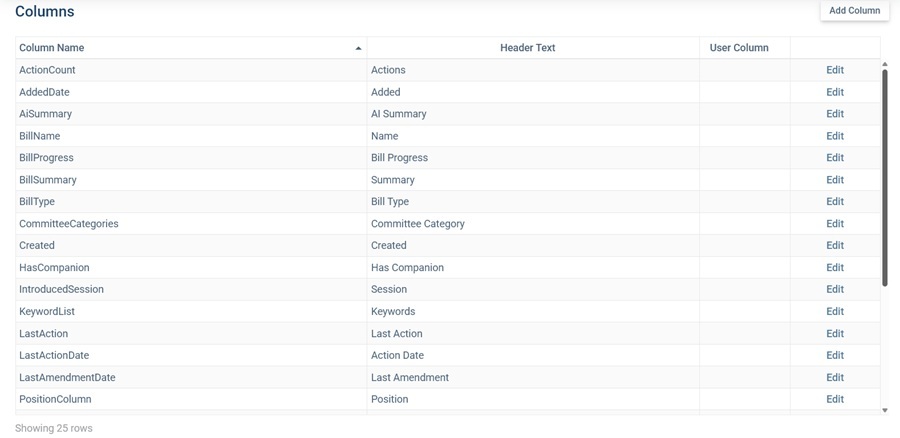The width and height of the screenshot is (900, 438).
Task: Edit the ActionCount column
Action: tap(835, 70)
